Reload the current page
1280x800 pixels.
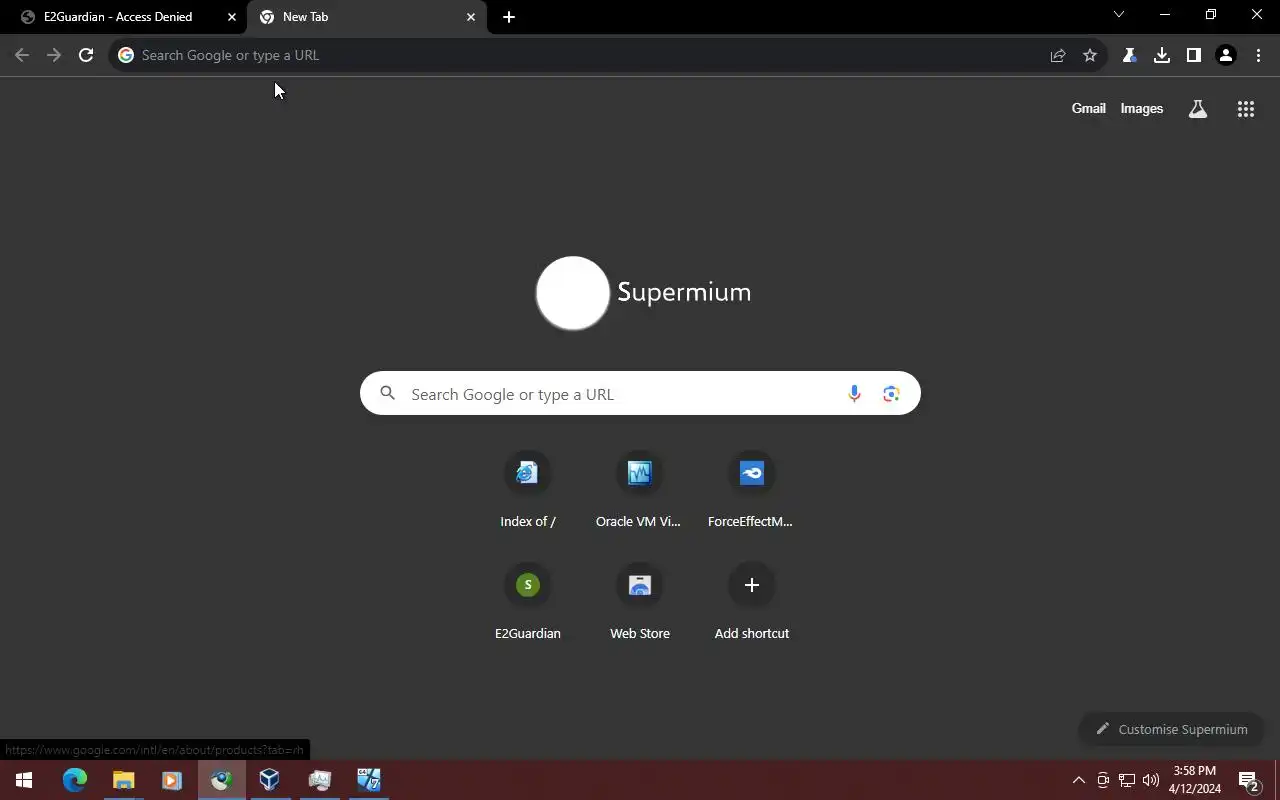click(86, 55)
